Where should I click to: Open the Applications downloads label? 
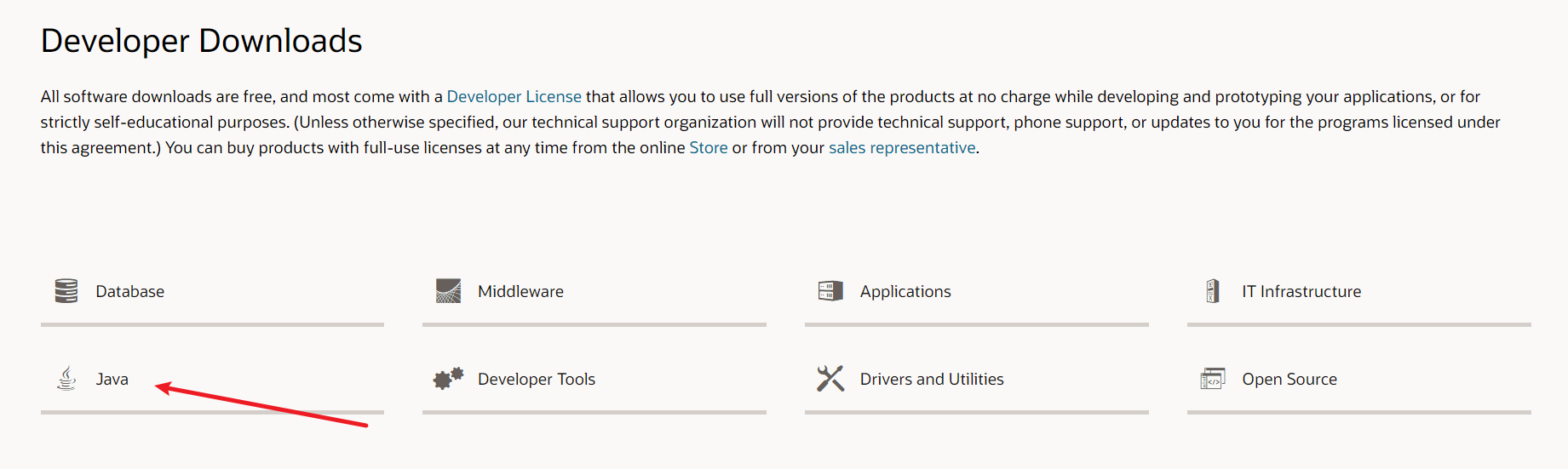905,292
